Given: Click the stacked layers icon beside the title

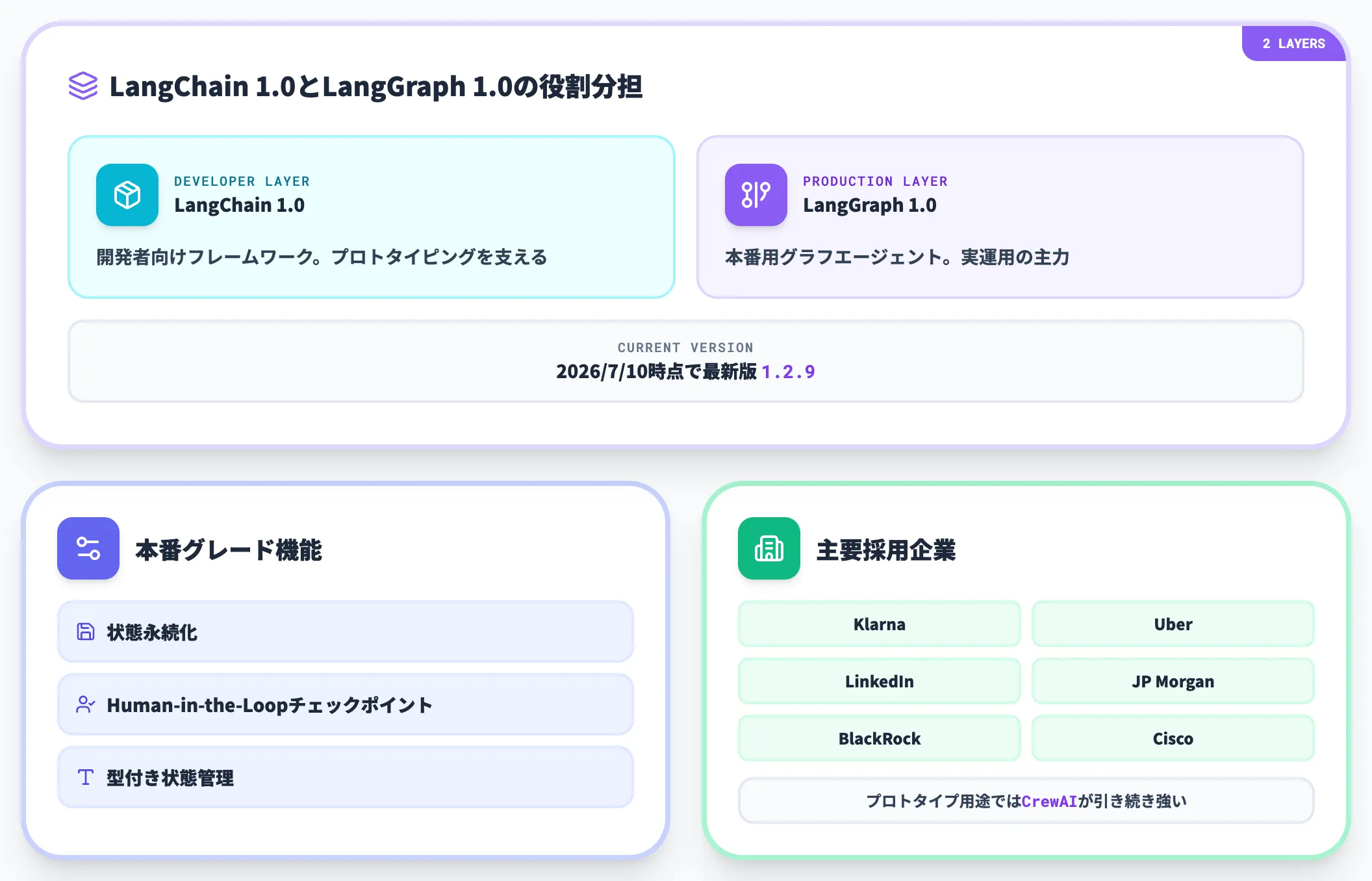Looking at the screenshot, I should pos(83,86).
